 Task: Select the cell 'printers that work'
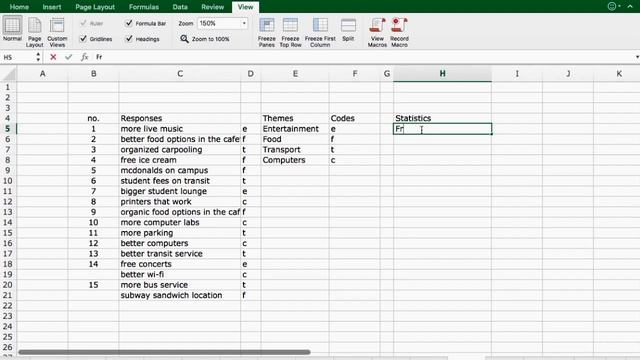(x=180, y=202)
